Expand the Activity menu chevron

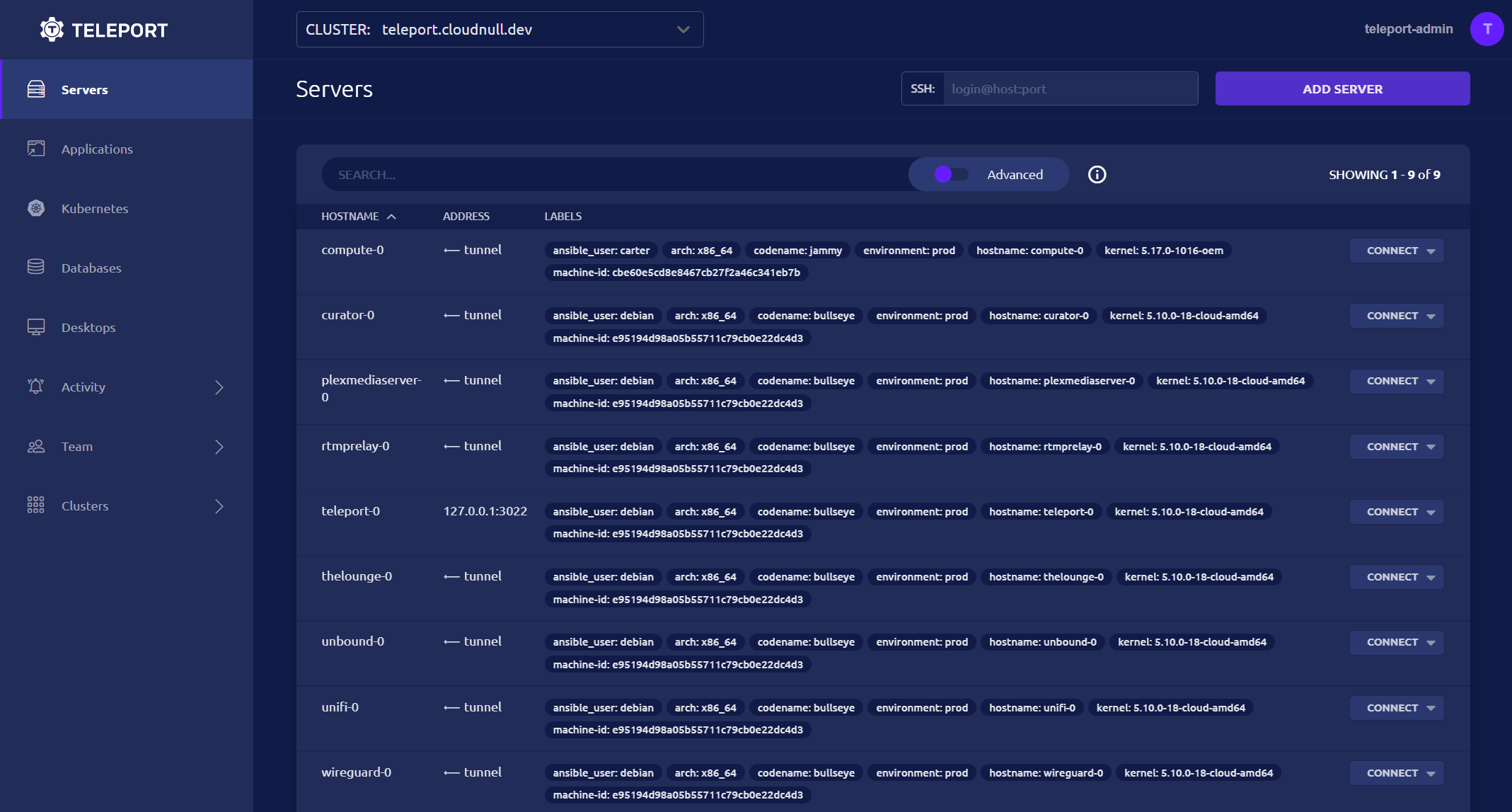219,387
